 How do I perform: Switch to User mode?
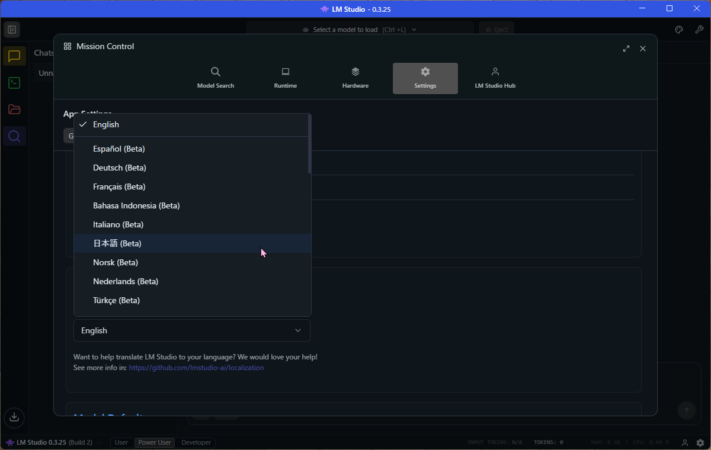click(121, 442)
